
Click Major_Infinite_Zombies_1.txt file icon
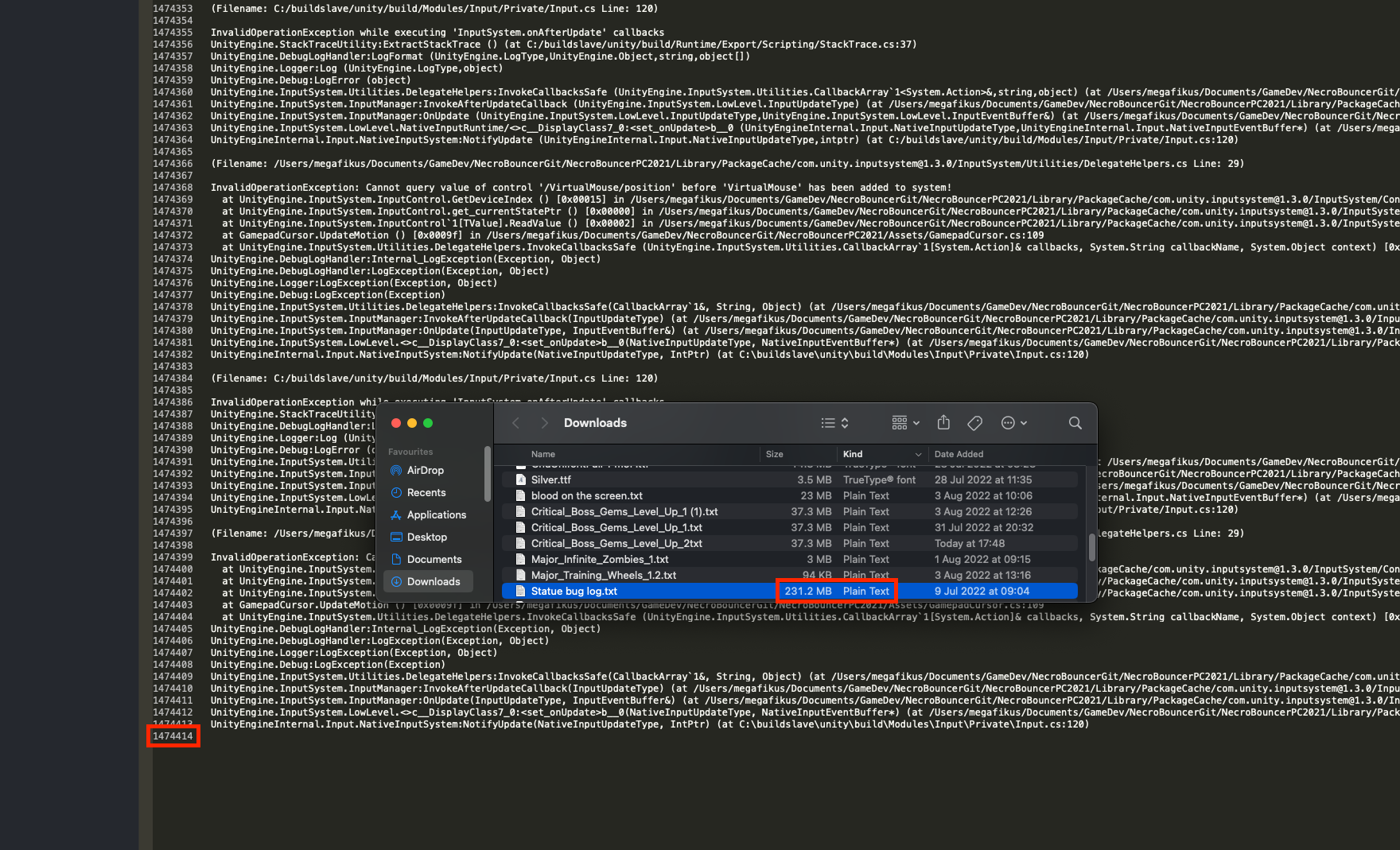(x=521, y=560)
